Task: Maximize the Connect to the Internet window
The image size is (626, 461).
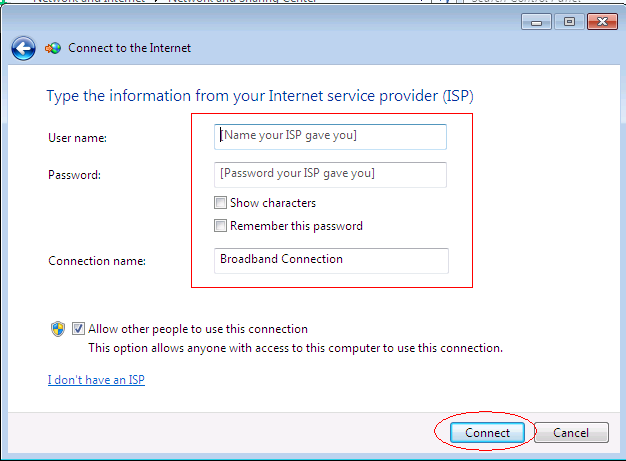Action: pos(569,22)
